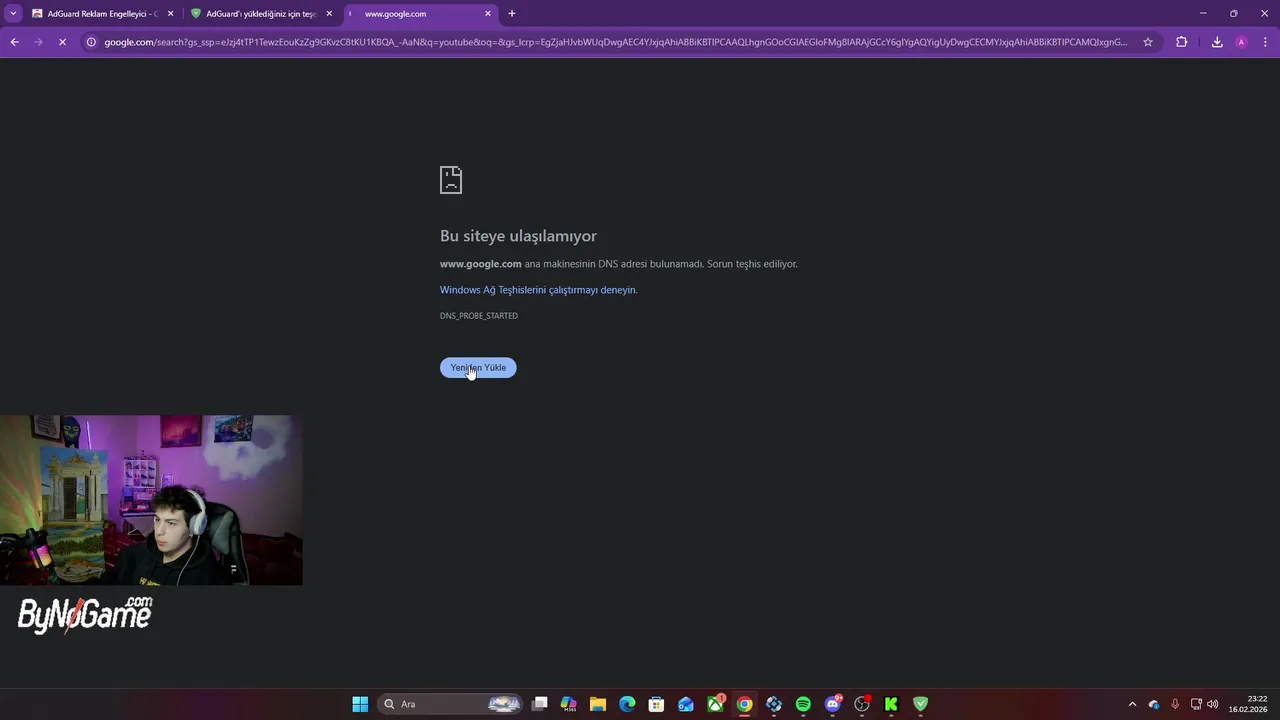Open Task View from taskbar
Image resolution: width=1280 pixels, height=720 pixels.
[540, 704]
